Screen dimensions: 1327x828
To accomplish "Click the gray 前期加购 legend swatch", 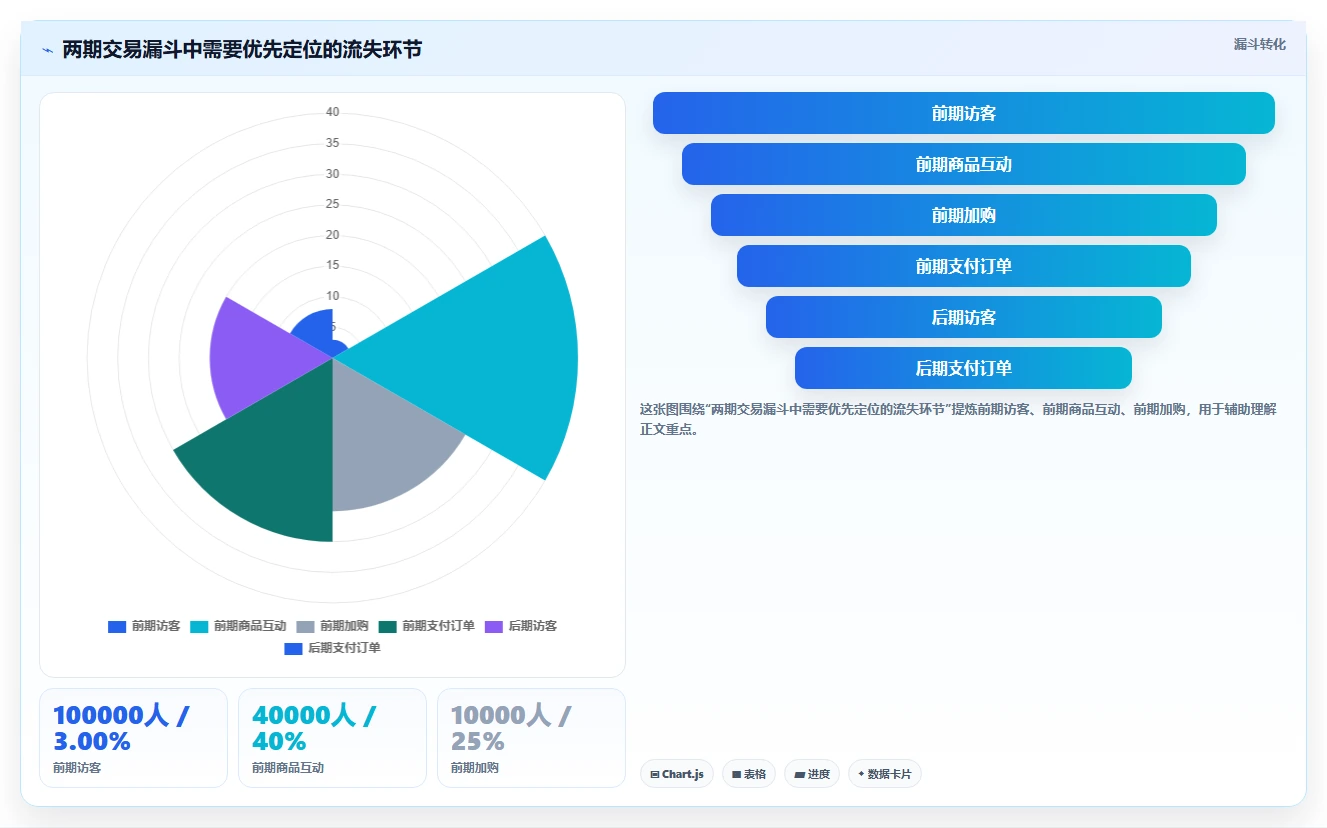I will point(305,626).
